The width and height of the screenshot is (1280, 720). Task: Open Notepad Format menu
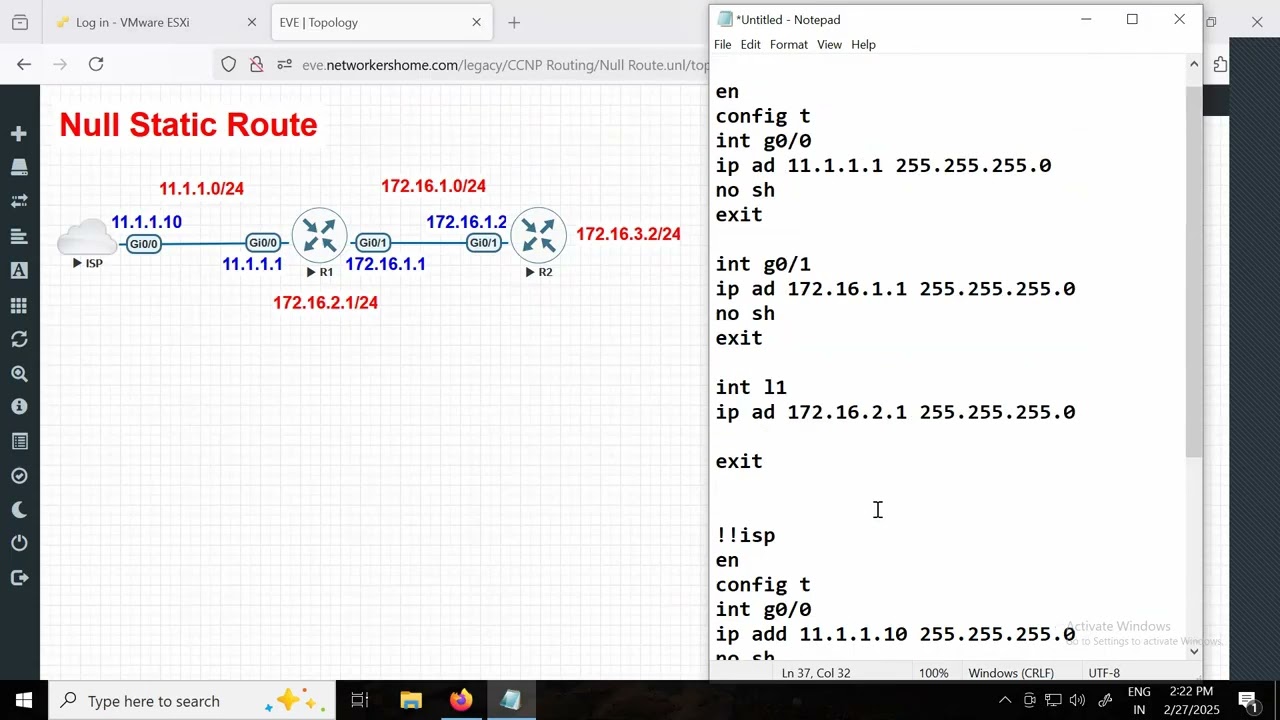pyautogui.click(x=789, y=44)
